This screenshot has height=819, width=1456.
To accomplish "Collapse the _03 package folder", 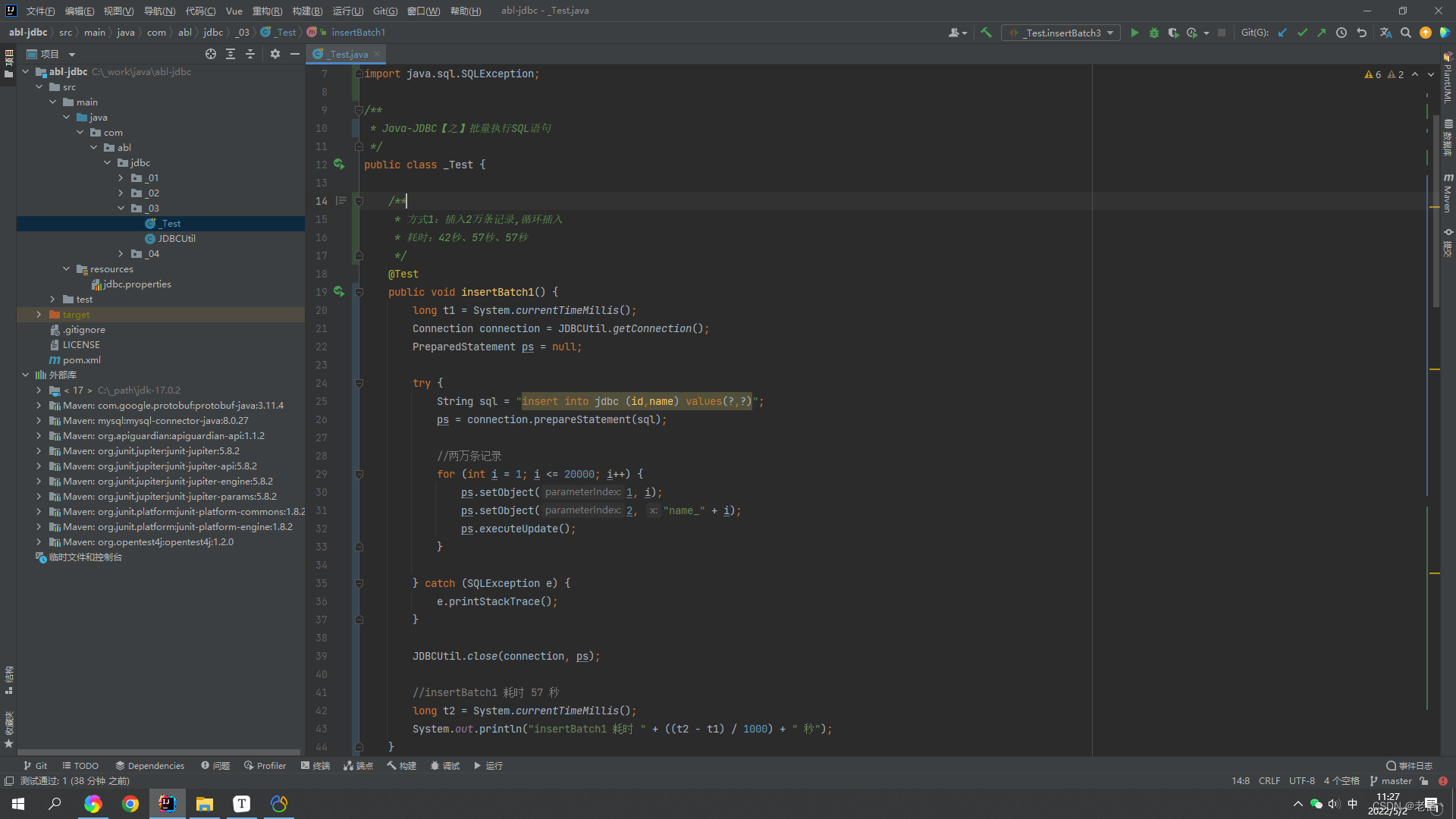I will (x=121, y=208).
